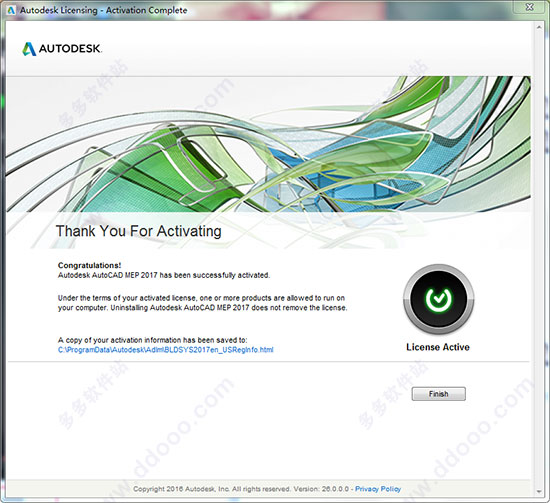Click the 'Under the terms of your activated license' text
550x503 pixels.
tap(202, 303)
